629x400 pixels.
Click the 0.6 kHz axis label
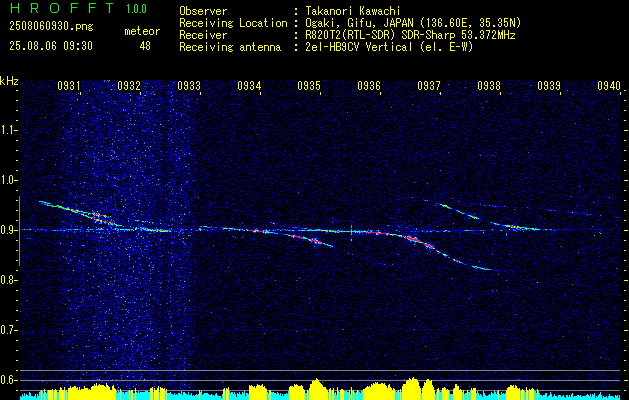[8, 380]
